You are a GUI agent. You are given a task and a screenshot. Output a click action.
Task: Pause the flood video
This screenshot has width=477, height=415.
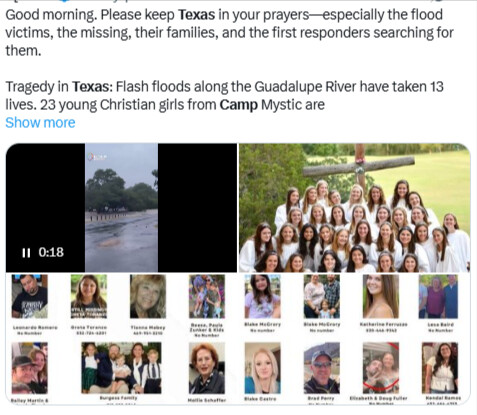[26, 253]
